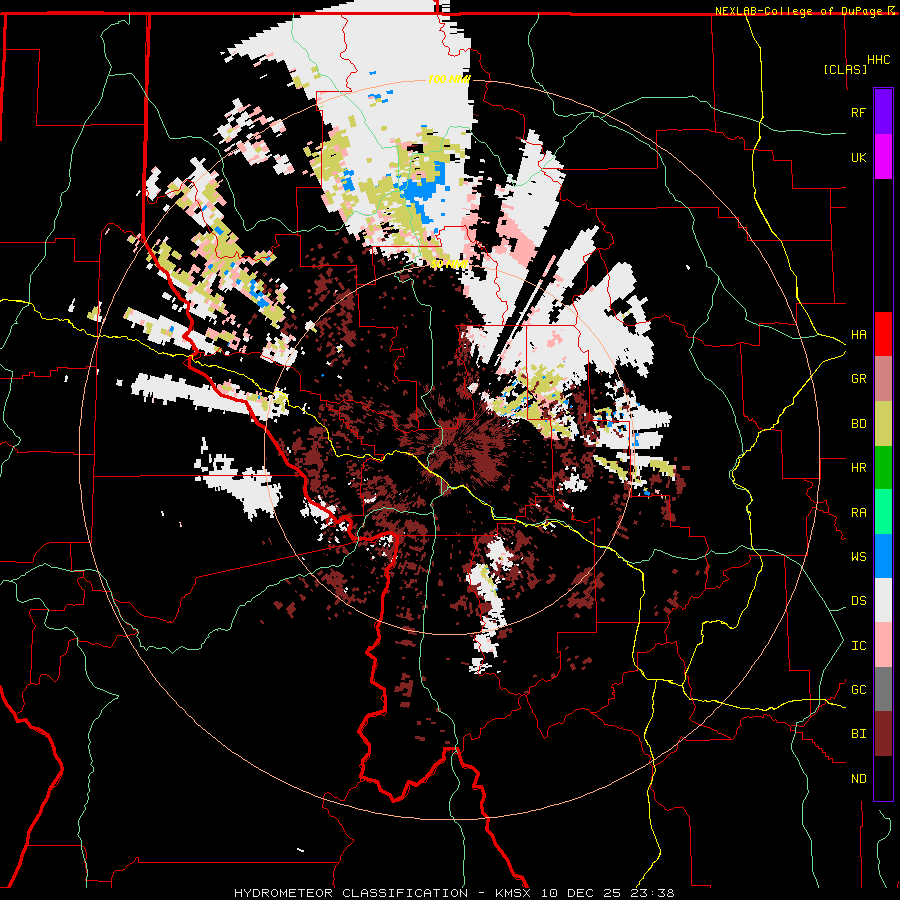Select the dusty pink GR legend swatch
This screenshot has height=900, width=900.
pos(883,379)
